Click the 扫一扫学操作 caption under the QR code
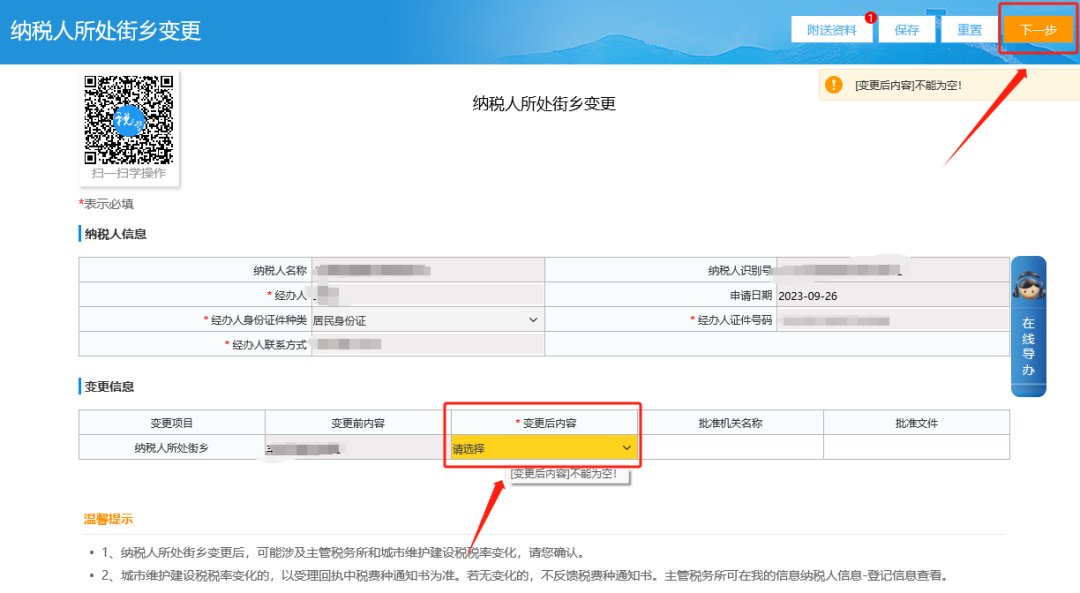Viewport: 1080px width, 593px height. pyautogui.click(x=129, y=174)
